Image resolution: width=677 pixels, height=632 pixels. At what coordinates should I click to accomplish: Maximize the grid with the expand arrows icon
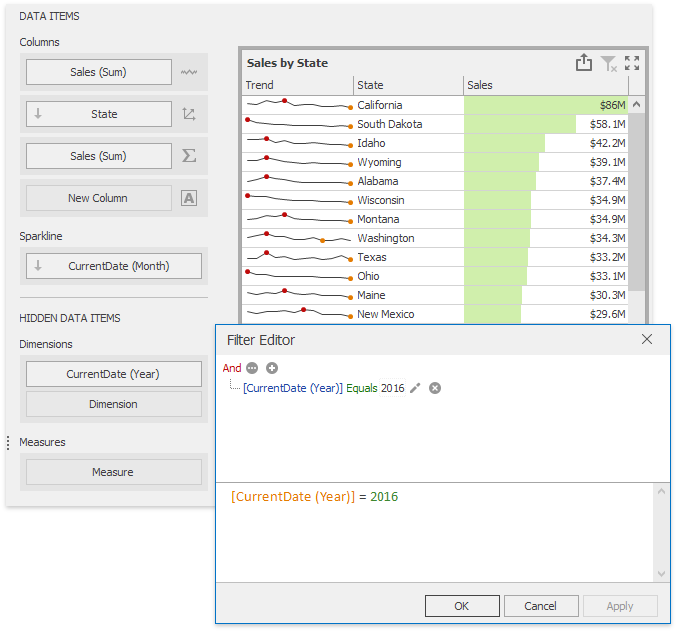pos(632,63)
